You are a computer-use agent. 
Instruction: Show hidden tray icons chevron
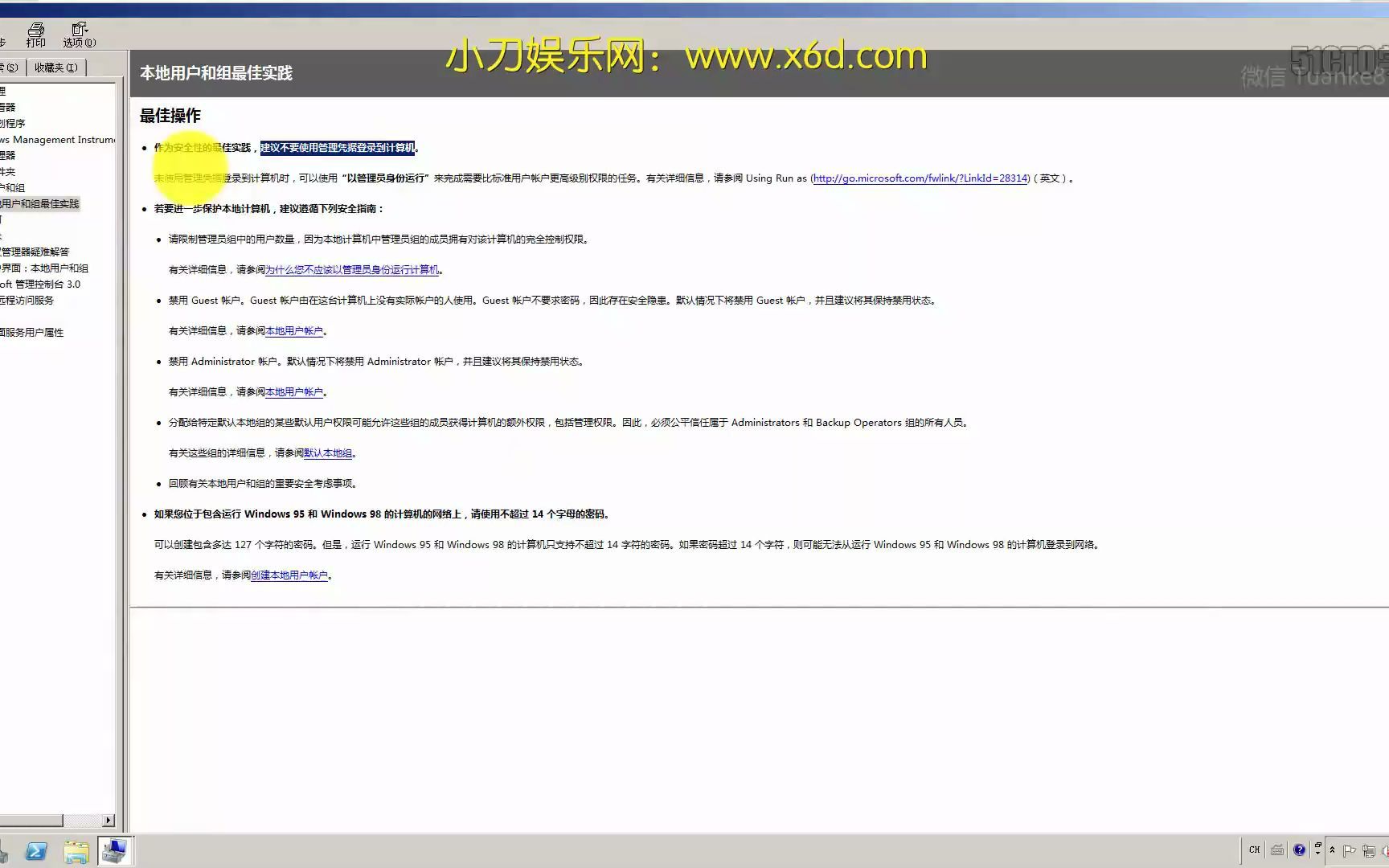[1332, 850]
